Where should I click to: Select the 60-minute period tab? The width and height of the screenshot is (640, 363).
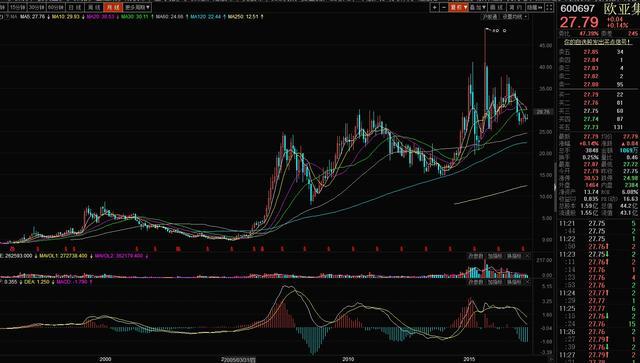[56, 7]
